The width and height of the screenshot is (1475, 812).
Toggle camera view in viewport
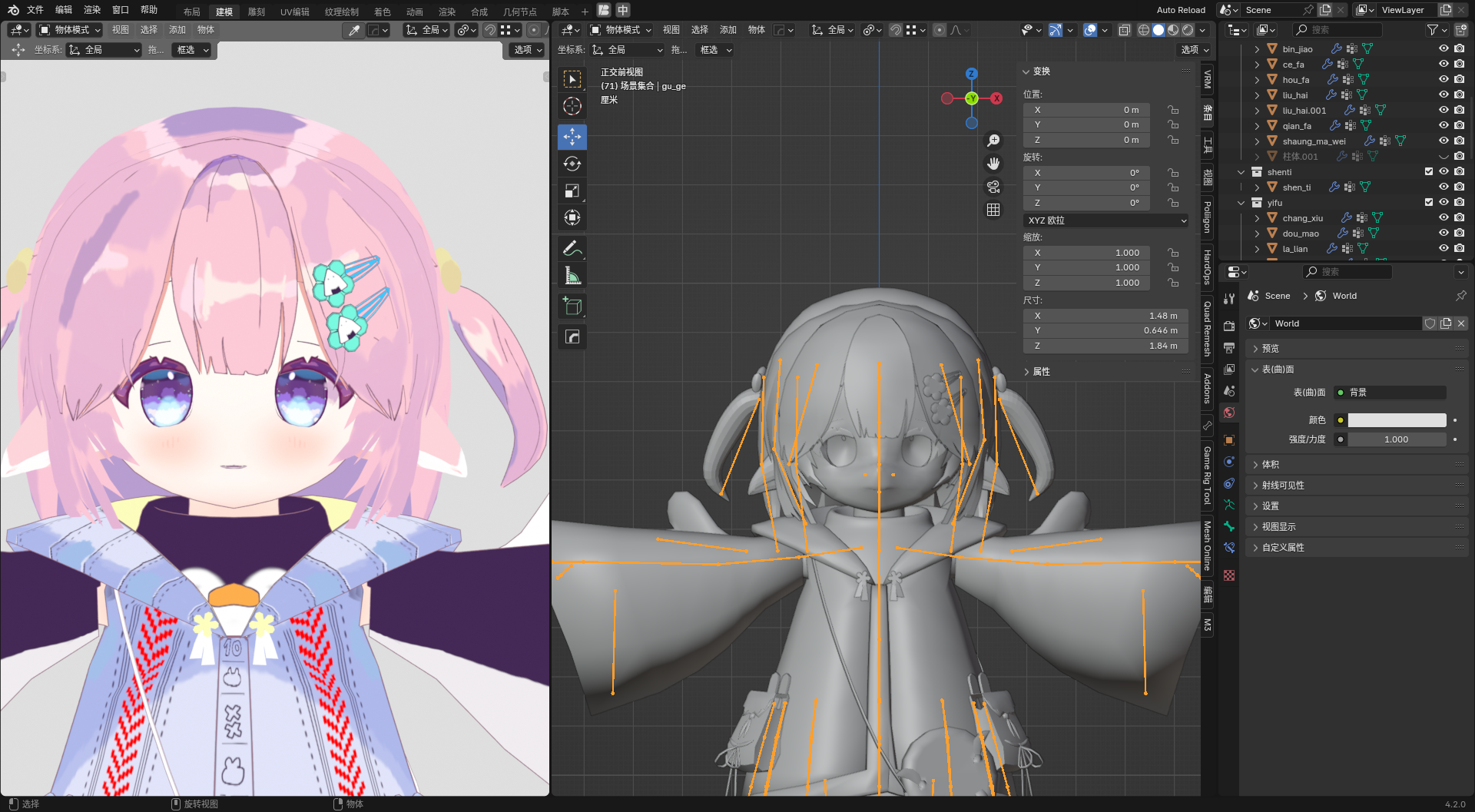993,187
